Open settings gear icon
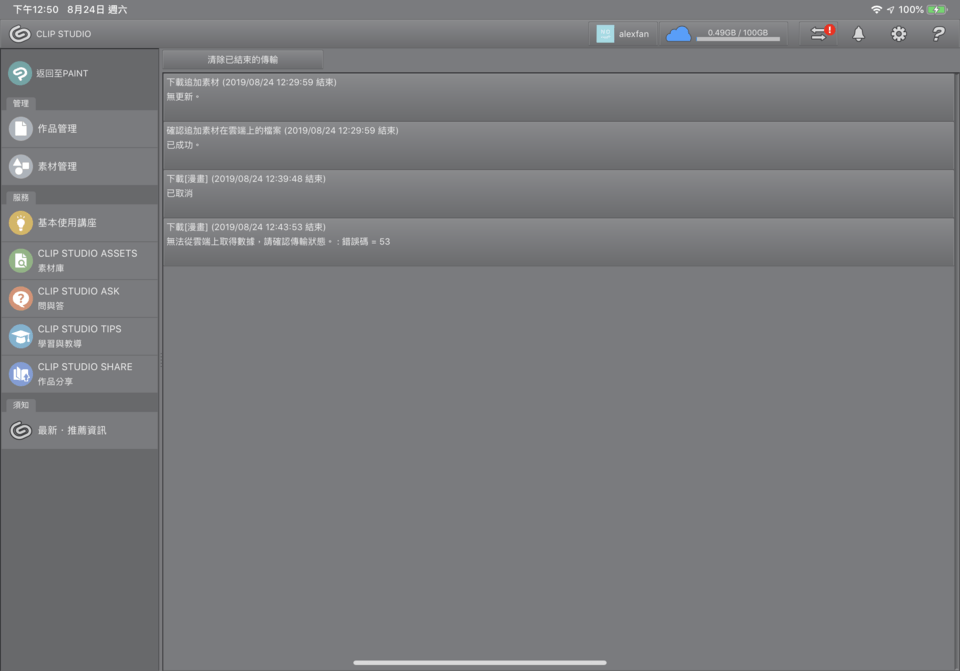 898,34
